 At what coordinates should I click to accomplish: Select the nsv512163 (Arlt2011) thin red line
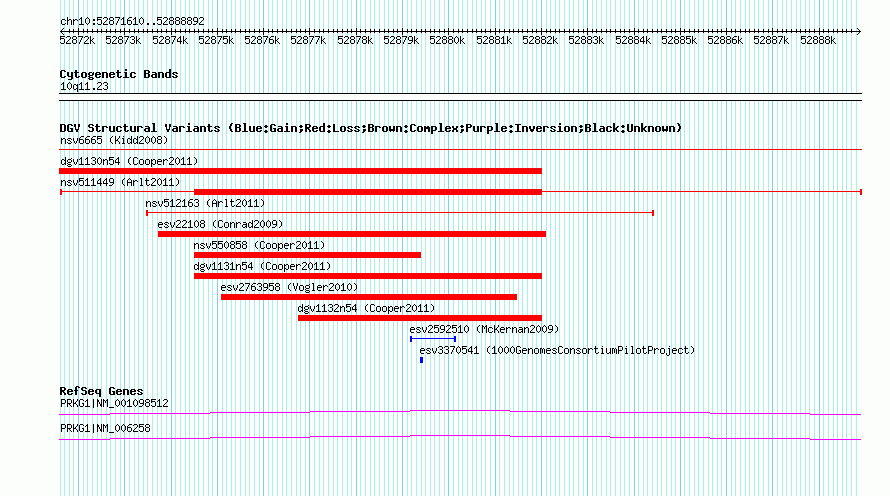400,213
